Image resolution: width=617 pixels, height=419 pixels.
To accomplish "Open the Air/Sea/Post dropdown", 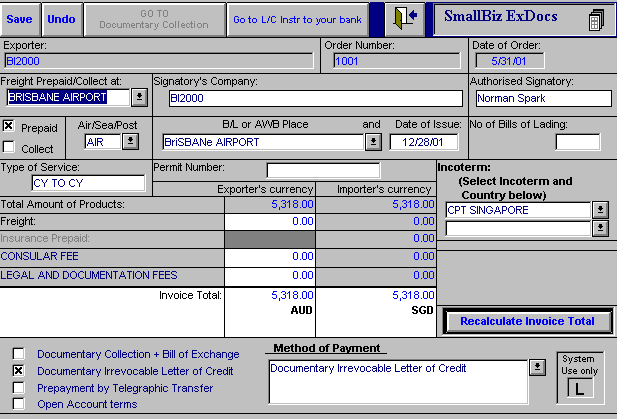I will coord(130,142).
